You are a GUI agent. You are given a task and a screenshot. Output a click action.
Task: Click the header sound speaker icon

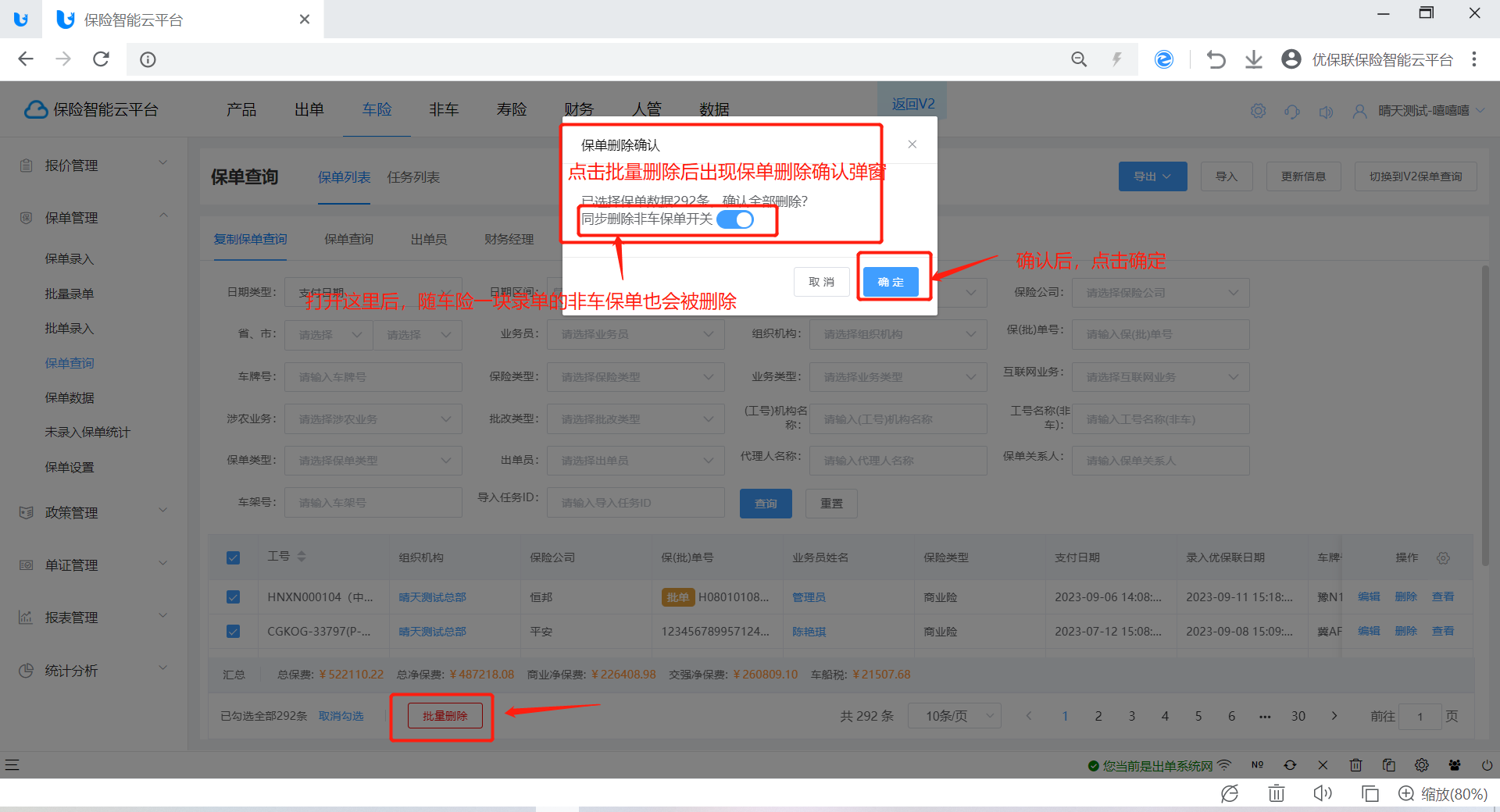pyautogui.click(x=1326, y=111)
